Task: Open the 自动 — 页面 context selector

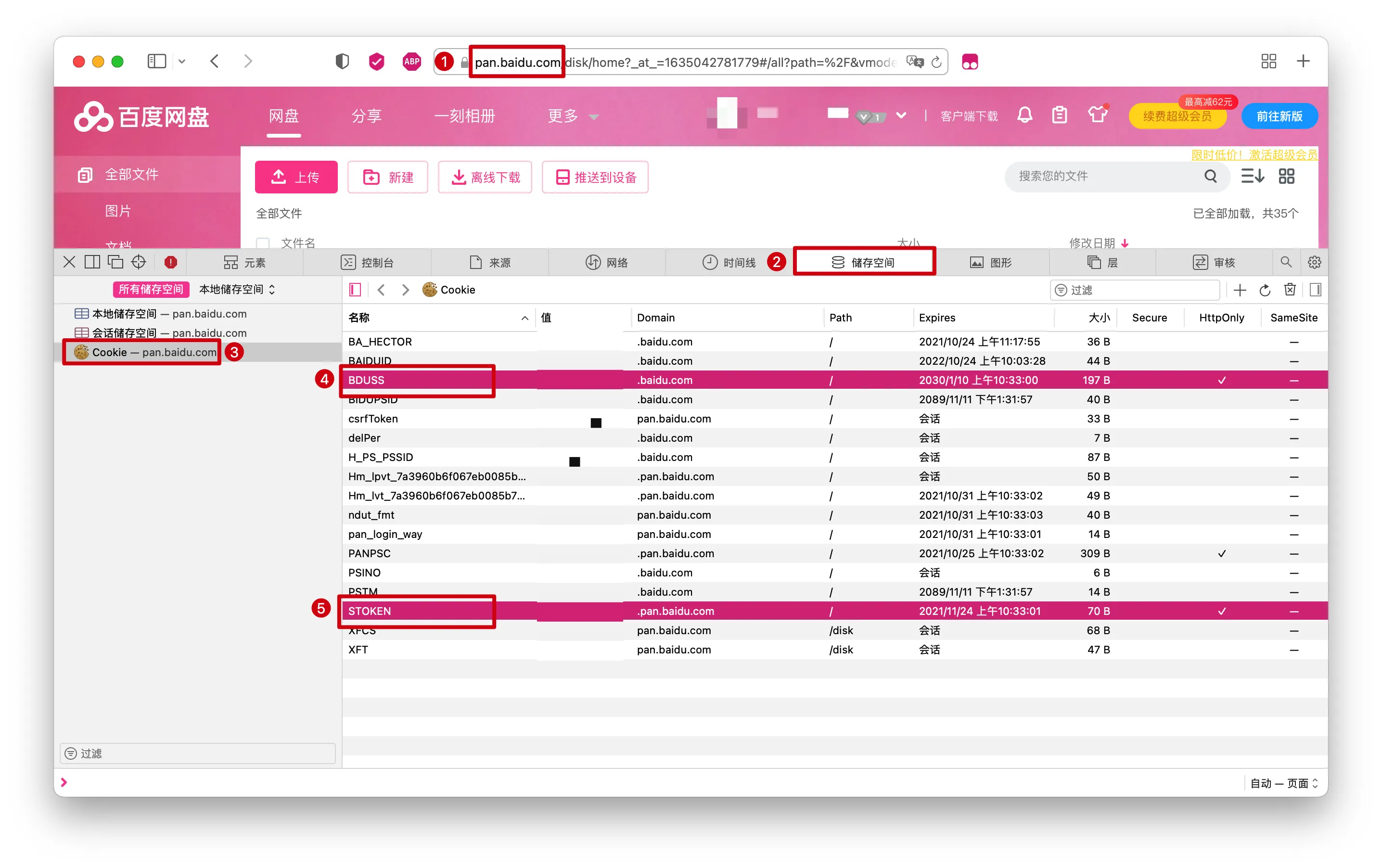Action: (x=1284, y=783)
